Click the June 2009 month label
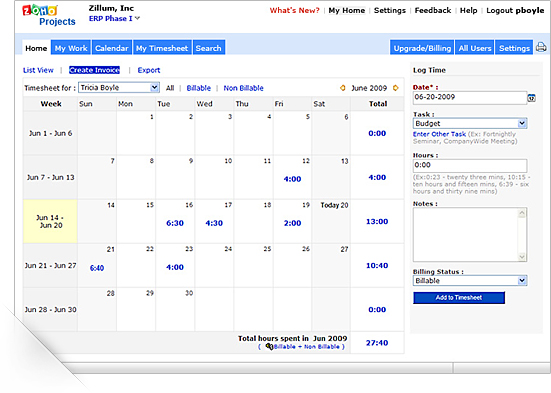This screenshot has height=393, width=551. [369, 88]
